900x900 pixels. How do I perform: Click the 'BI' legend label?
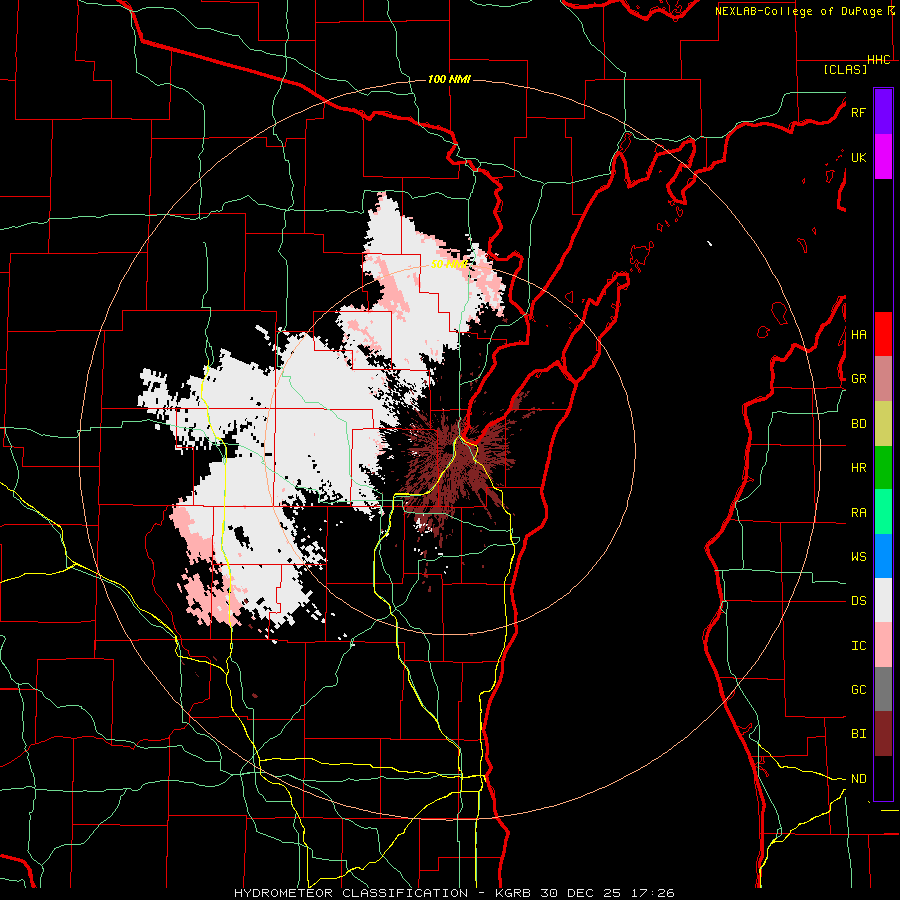(859, 734)
